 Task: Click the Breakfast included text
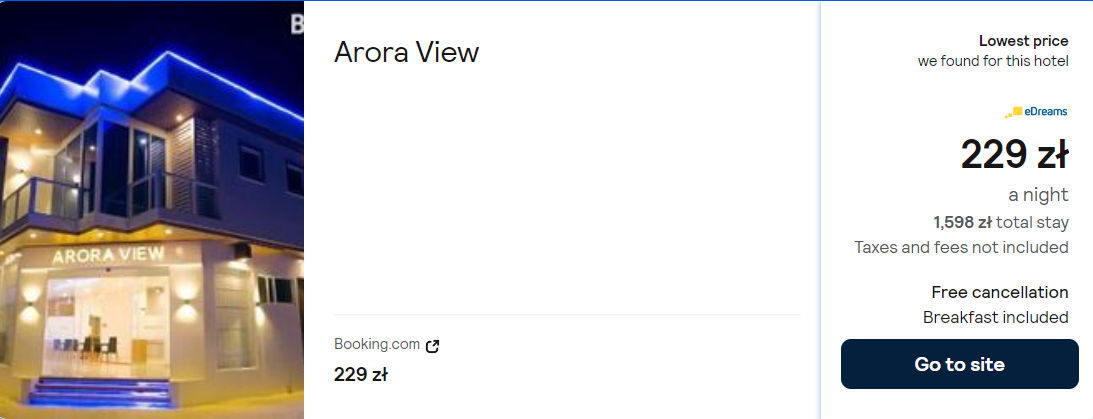[995, 317]
